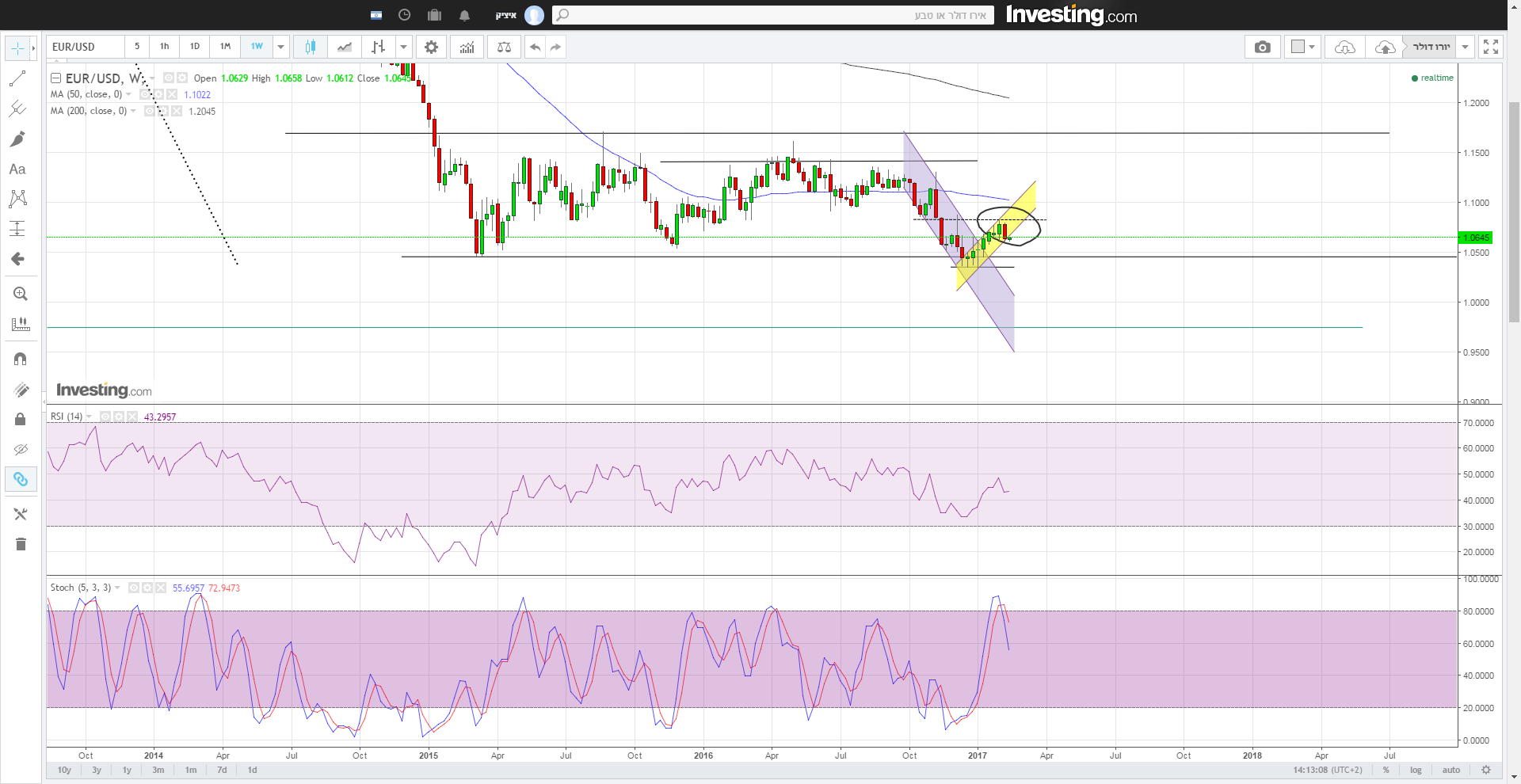
Task: Toggle magnet mode
Action: point(21,359)
